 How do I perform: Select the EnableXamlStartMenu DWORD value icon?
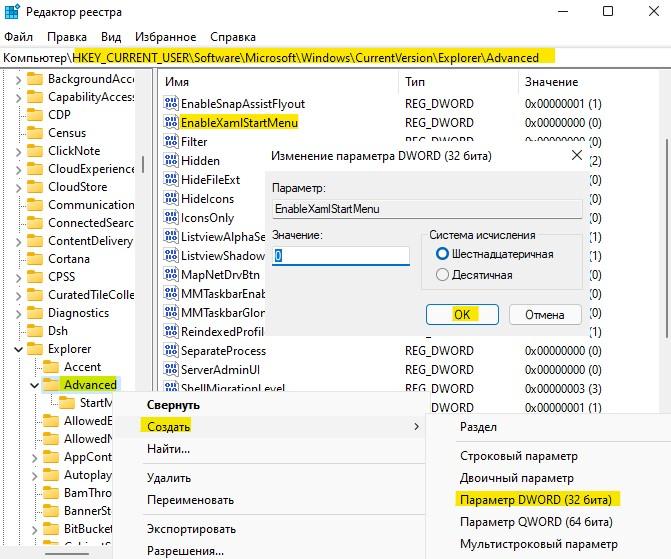coord(171,122)
